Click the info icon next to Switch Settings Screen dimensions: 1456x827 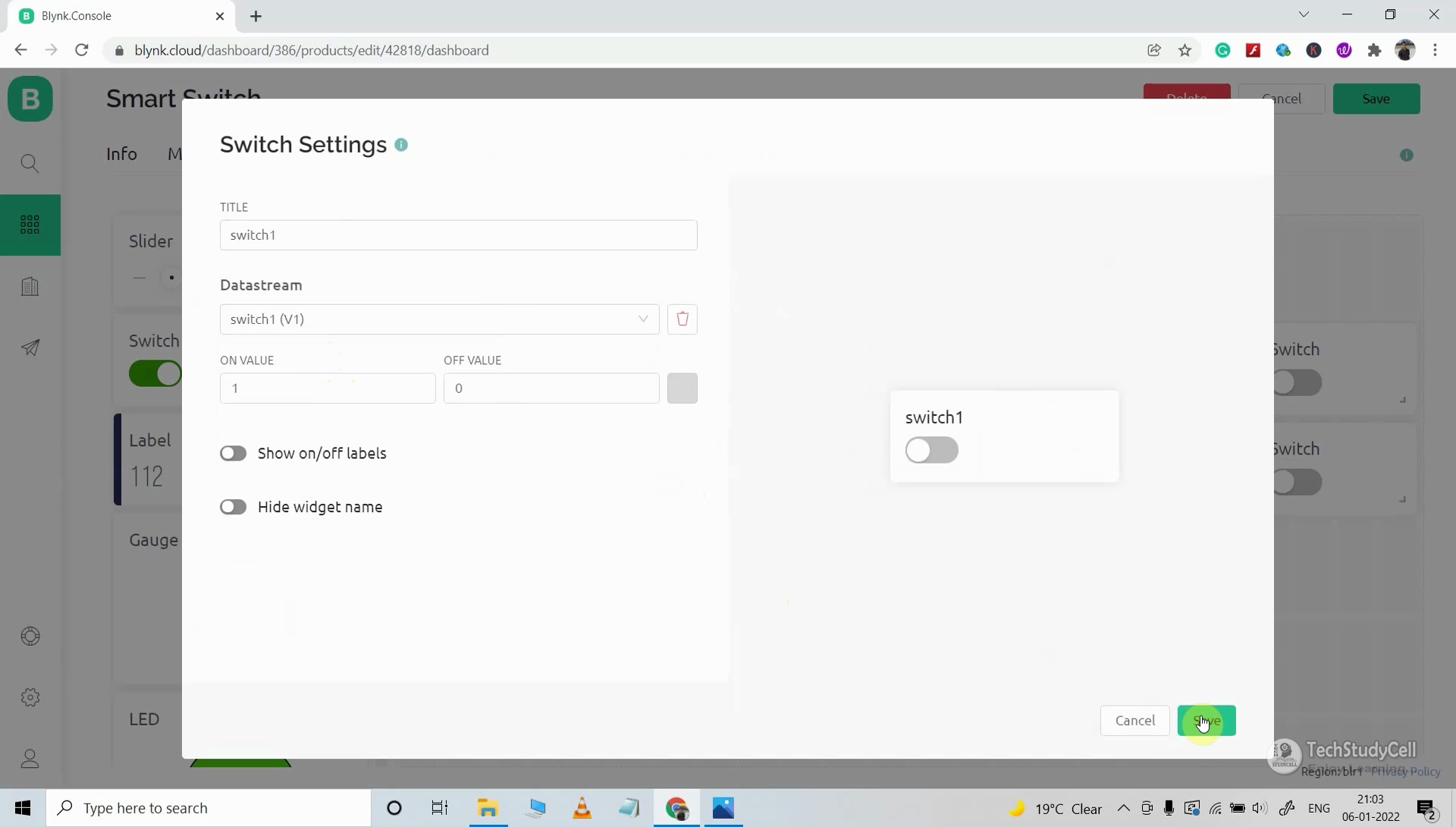point(401,144)
